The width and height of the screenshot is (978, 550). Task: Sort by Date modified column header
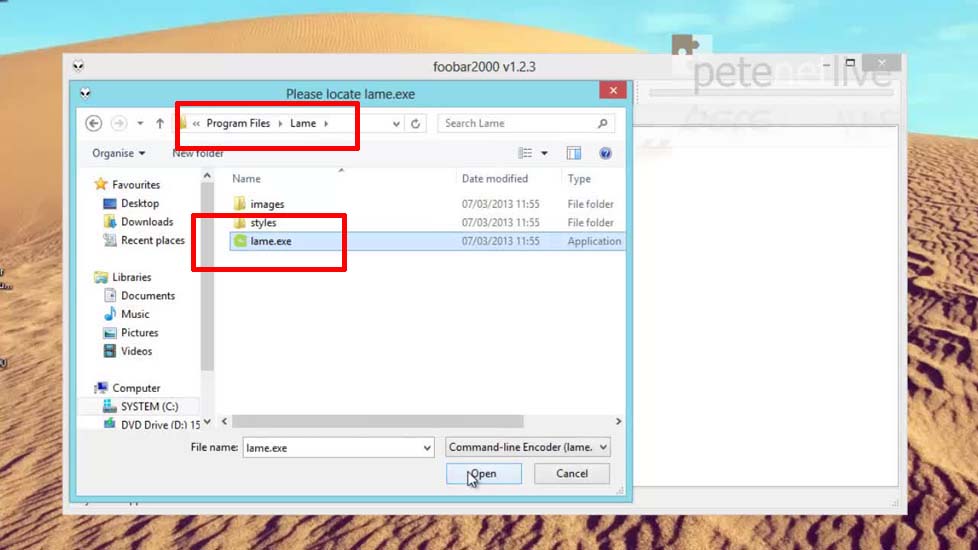495,179
